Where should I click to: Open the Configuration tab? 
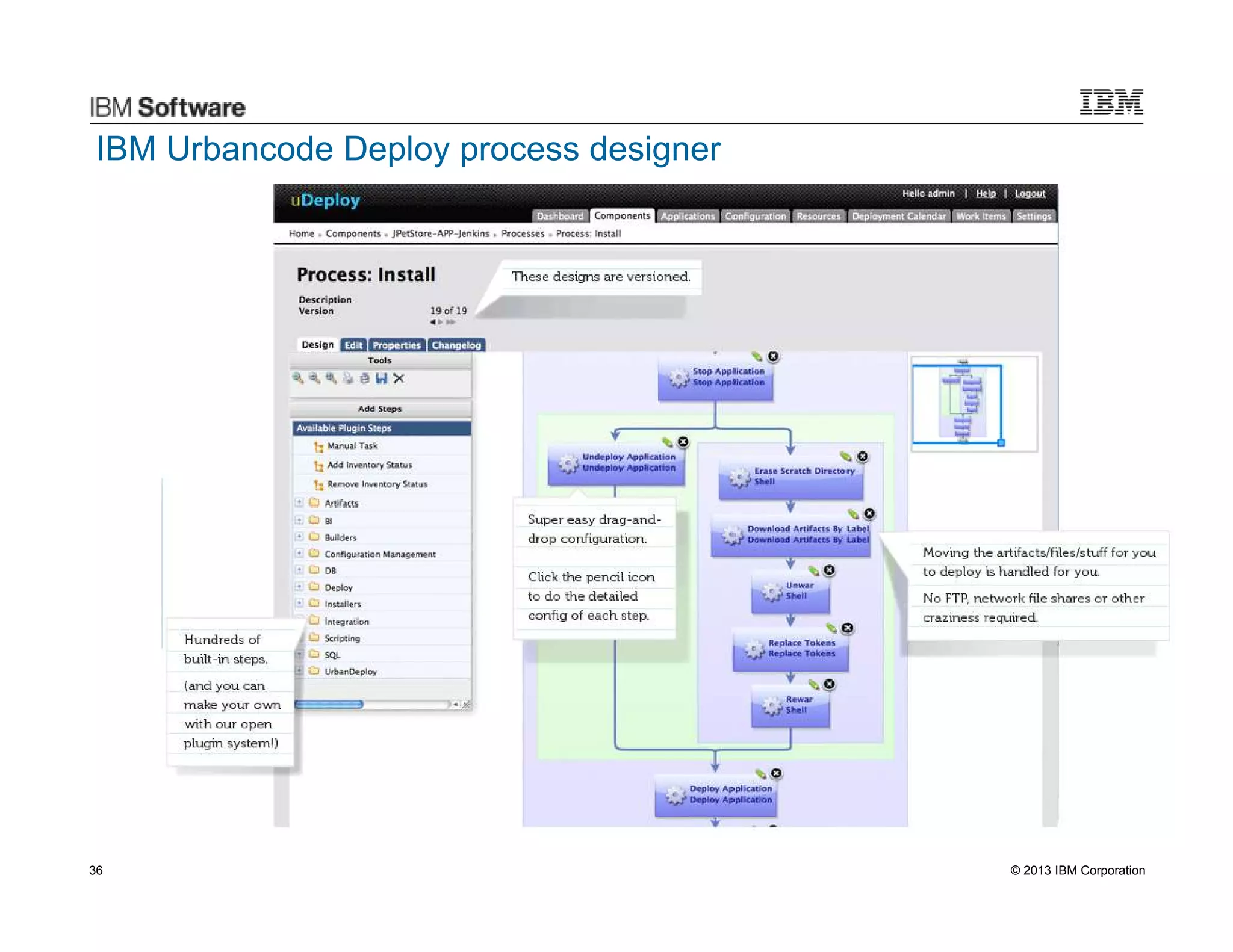click(756, 216)
